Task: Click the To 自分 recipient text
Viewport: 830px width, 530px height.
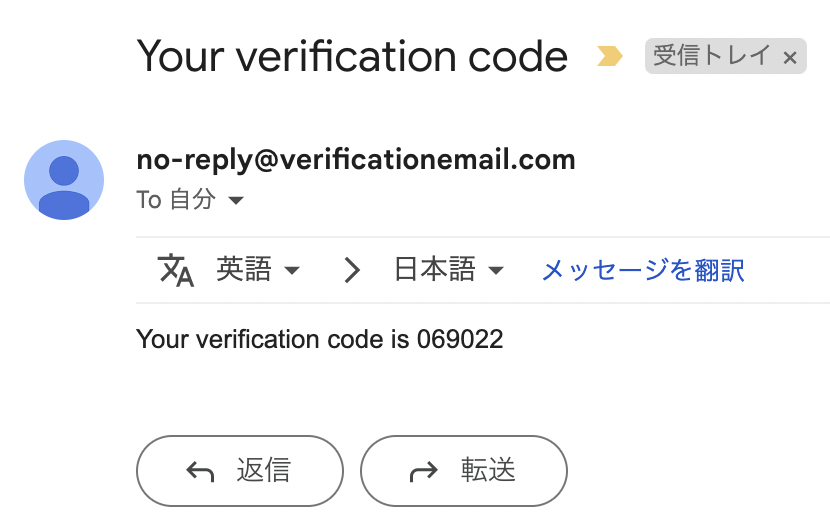Action: [176, 200]
